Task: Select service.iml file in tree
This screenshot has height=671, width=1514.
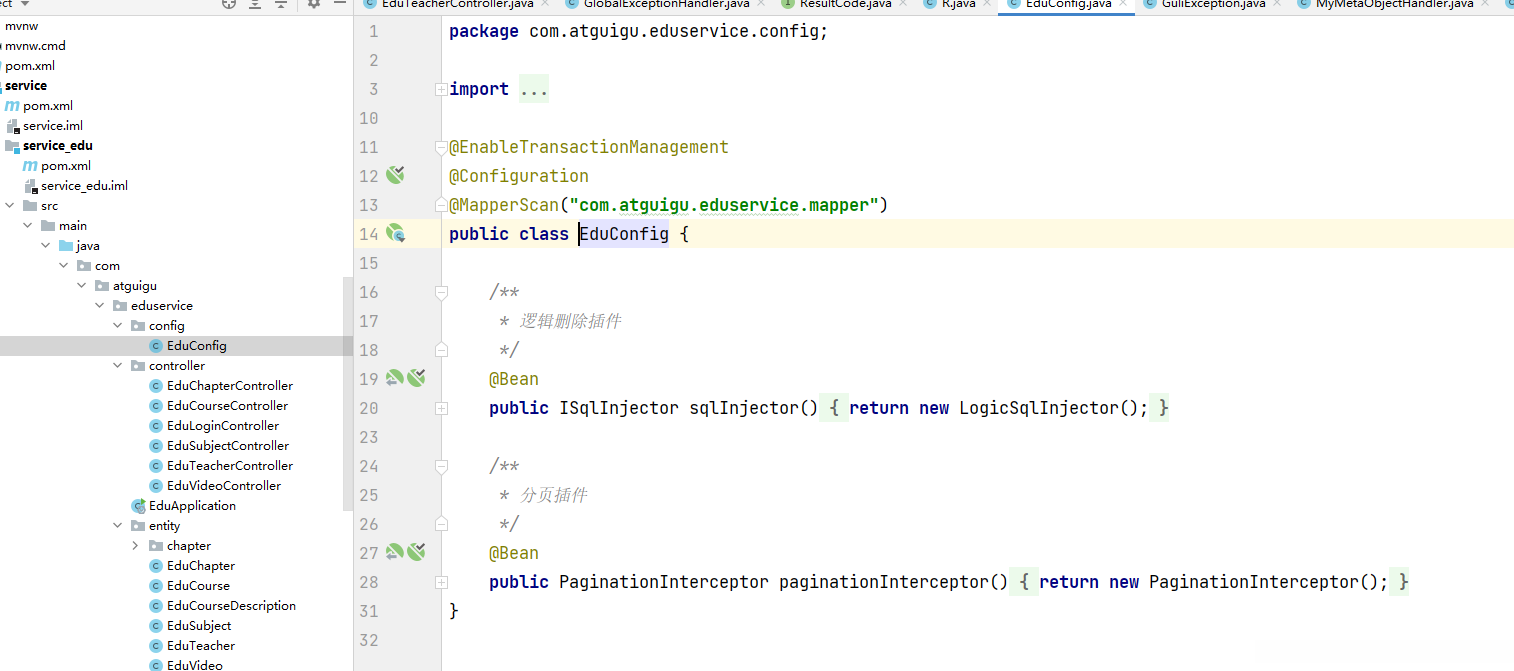Action: tap(53, 126)
